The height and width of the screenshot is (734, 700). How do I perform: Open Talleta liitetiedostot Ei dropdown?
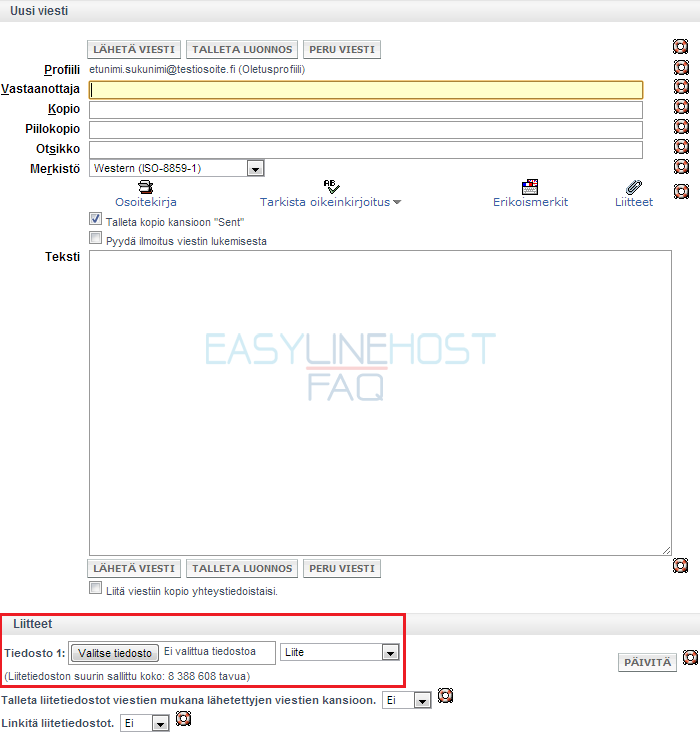click(406, 700)
